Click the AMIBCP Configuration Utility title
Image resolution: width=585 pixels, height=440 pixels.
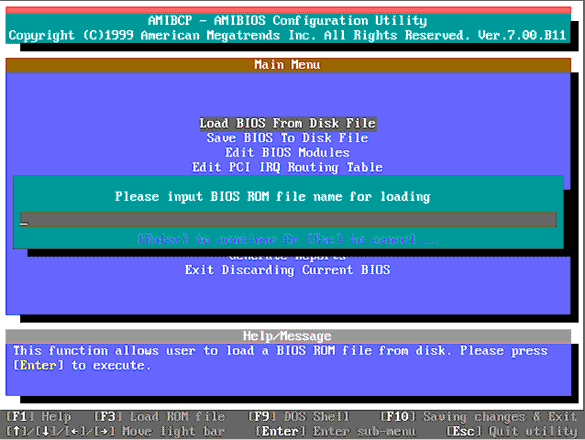[288, 21]
